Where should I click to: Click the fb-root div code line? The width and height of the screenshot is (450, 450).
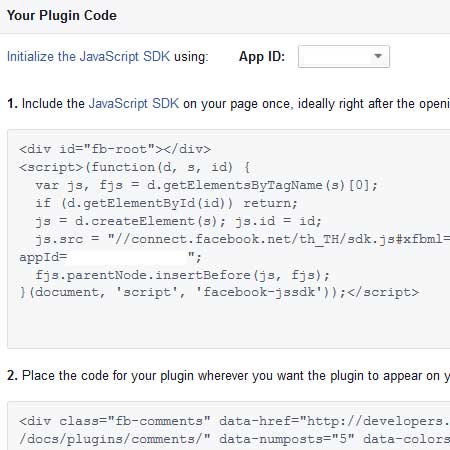coord(115,149)
